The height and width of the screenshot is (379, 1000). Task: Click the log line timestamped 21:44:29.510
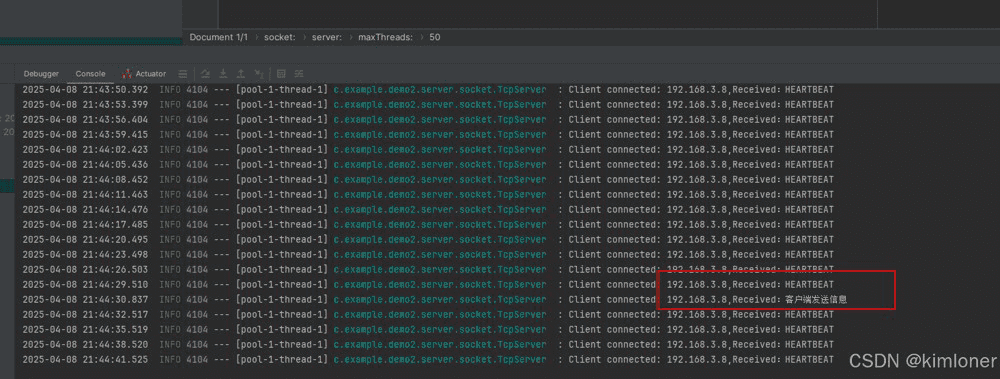428,285
